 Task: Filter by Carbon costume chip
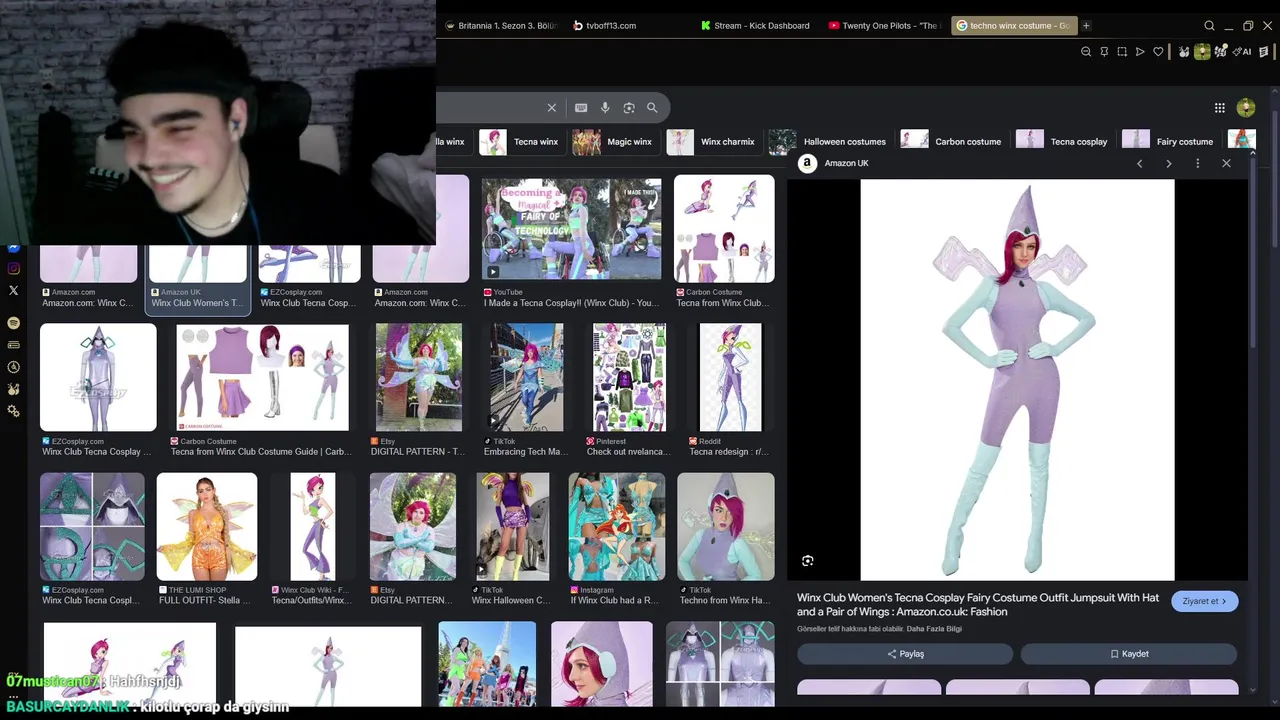pos(952,141)
